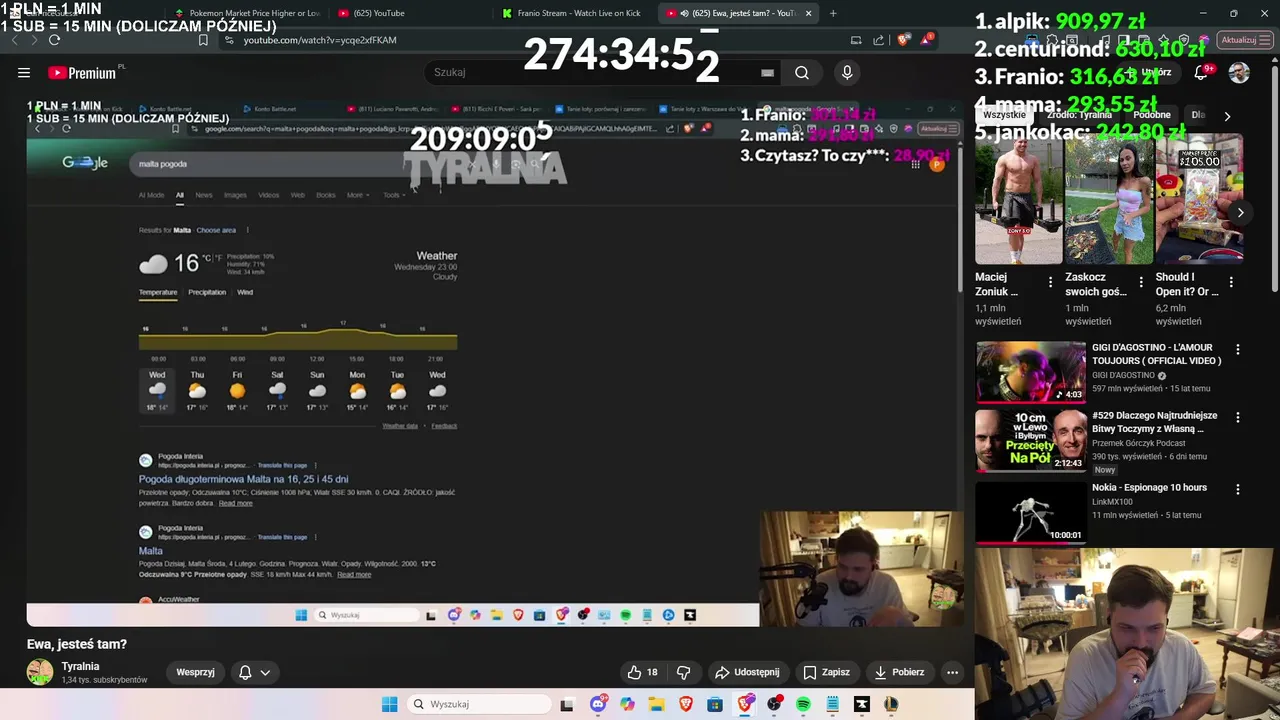Open the Maciej Zoniuk short thumbnail
The height and width of the screenshot is (720, 1280).
(1018, 200)
